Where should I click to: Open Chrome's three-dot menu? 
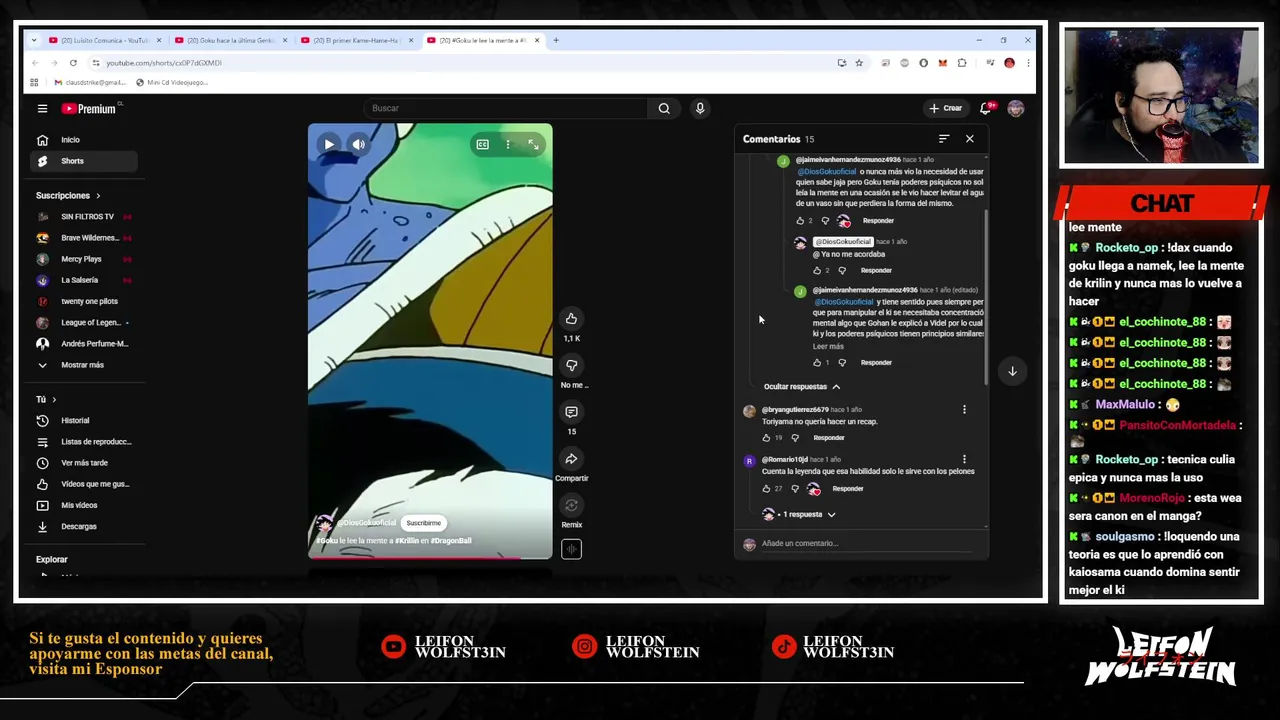pos(1027,63)
